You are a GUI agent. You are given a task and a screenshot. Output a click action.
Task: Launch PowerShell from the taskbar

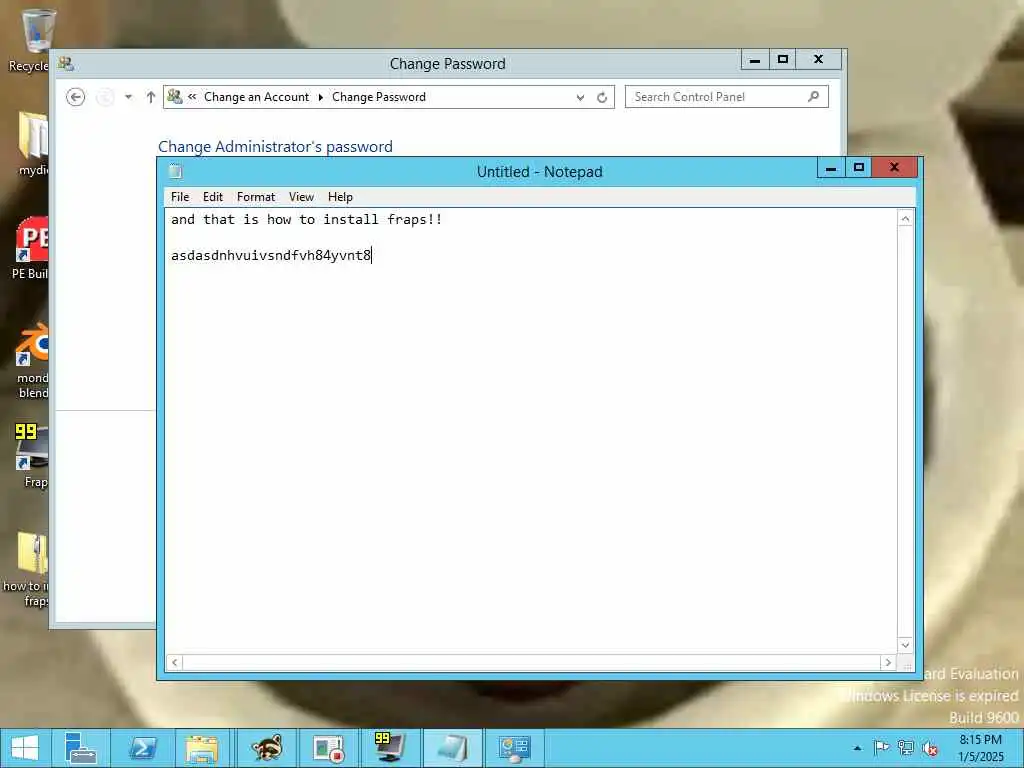pos(142,748)
